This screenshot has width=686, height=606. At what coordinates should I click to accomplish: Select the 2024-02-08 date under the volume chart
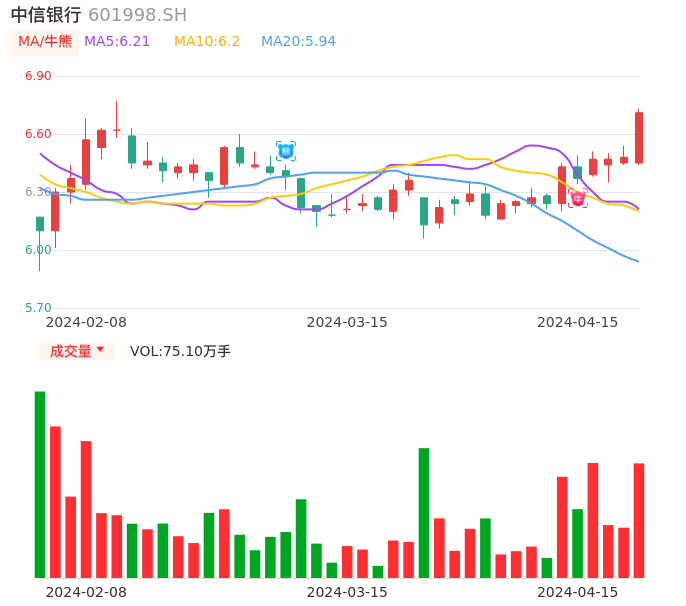[86, 592]
